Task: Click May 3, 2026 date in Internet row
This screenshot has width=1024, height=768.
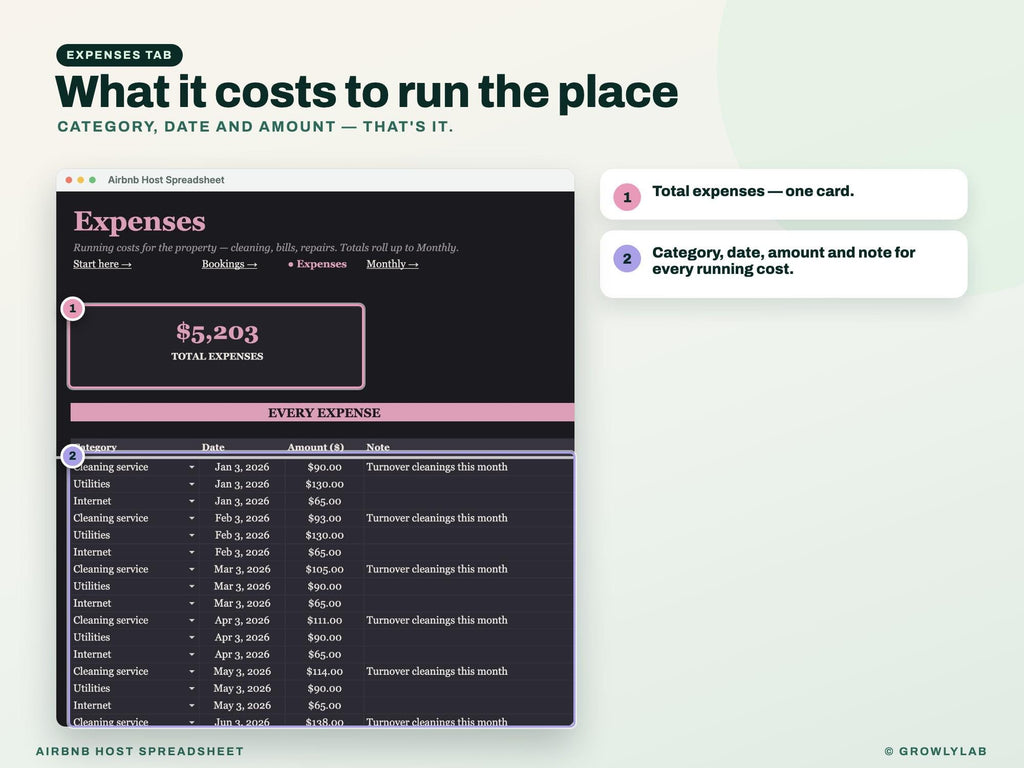Action: click(x=242, y=705)
